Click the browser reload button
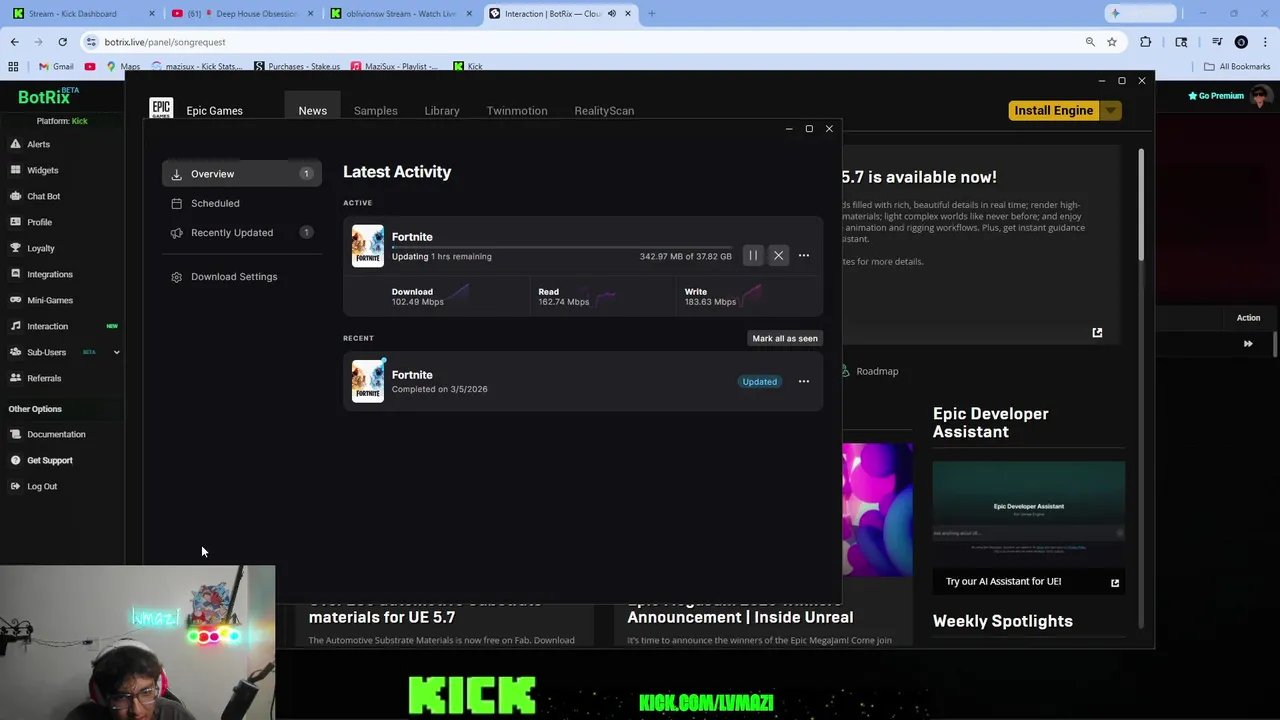Image resolution: width=1280 pixels, height=720 pixels. pyautogui.click(x=62, y=42)
